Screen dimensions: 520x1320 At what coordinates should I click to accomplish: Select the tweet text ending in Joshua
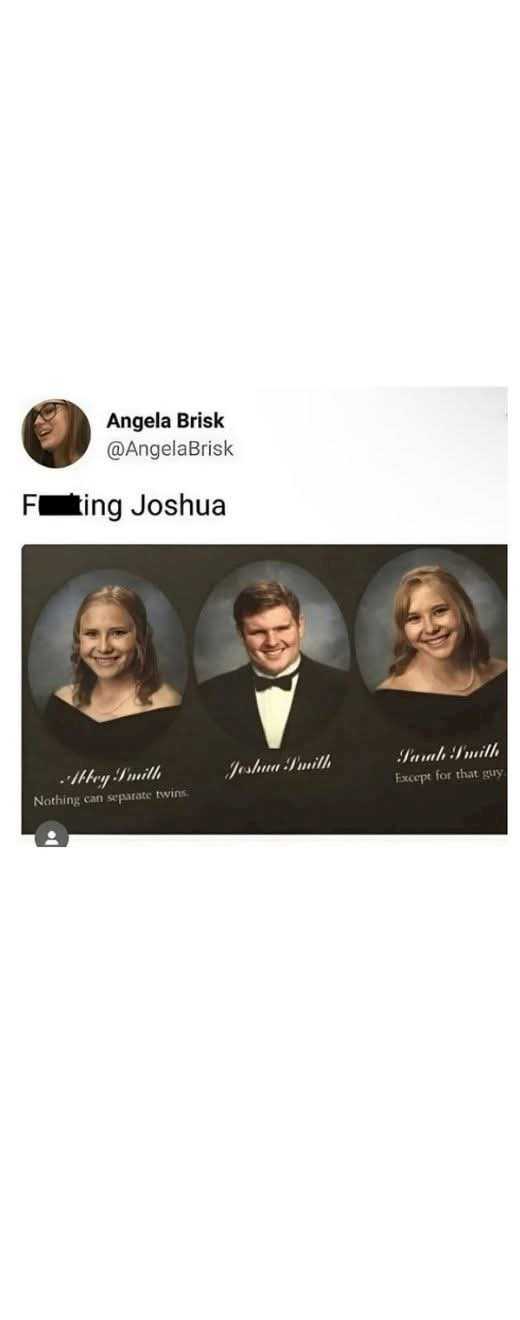point(124,506)
